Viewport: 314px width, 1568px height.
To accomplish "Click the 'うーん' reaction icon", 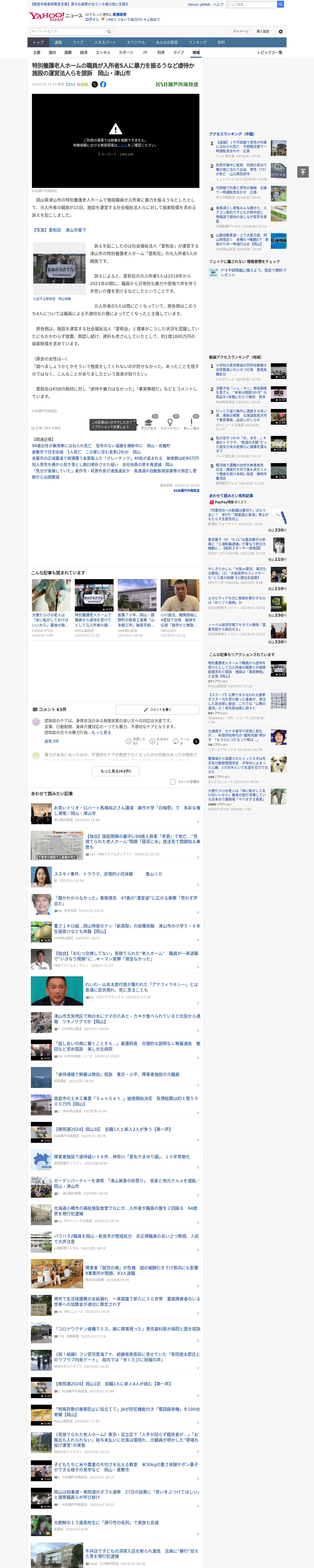I will 176,741.
